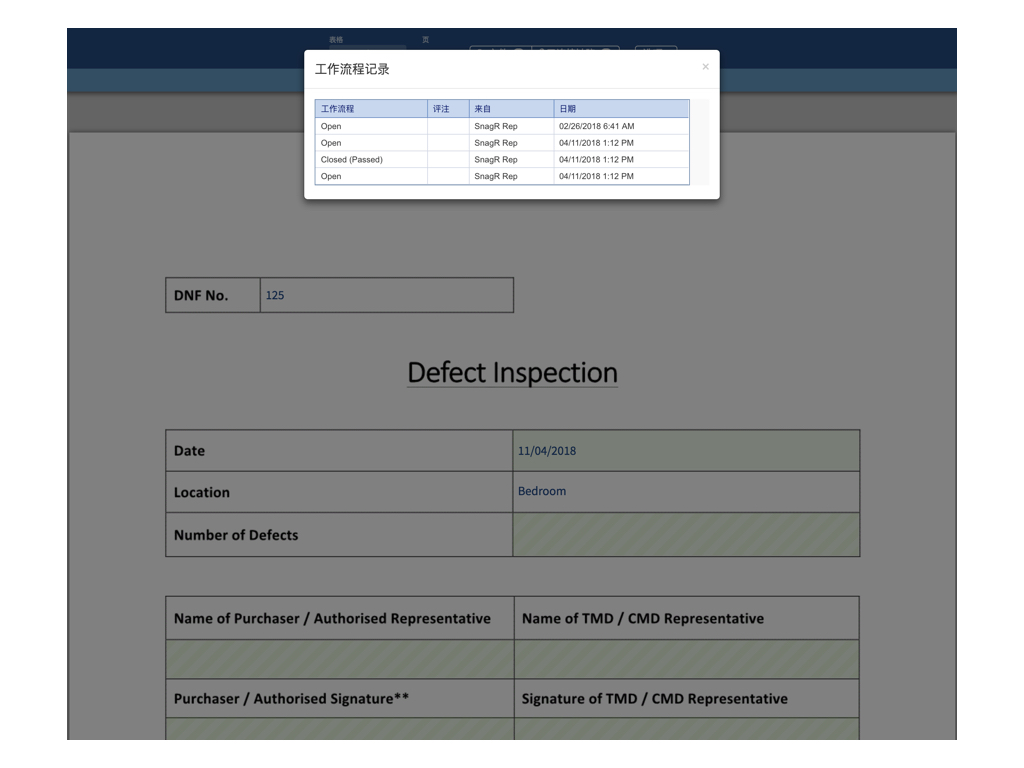This screenshot has width=1024, height=768.
Task: Select the 工作流程记录 dialog title
Action: click(x=352, y=69)
